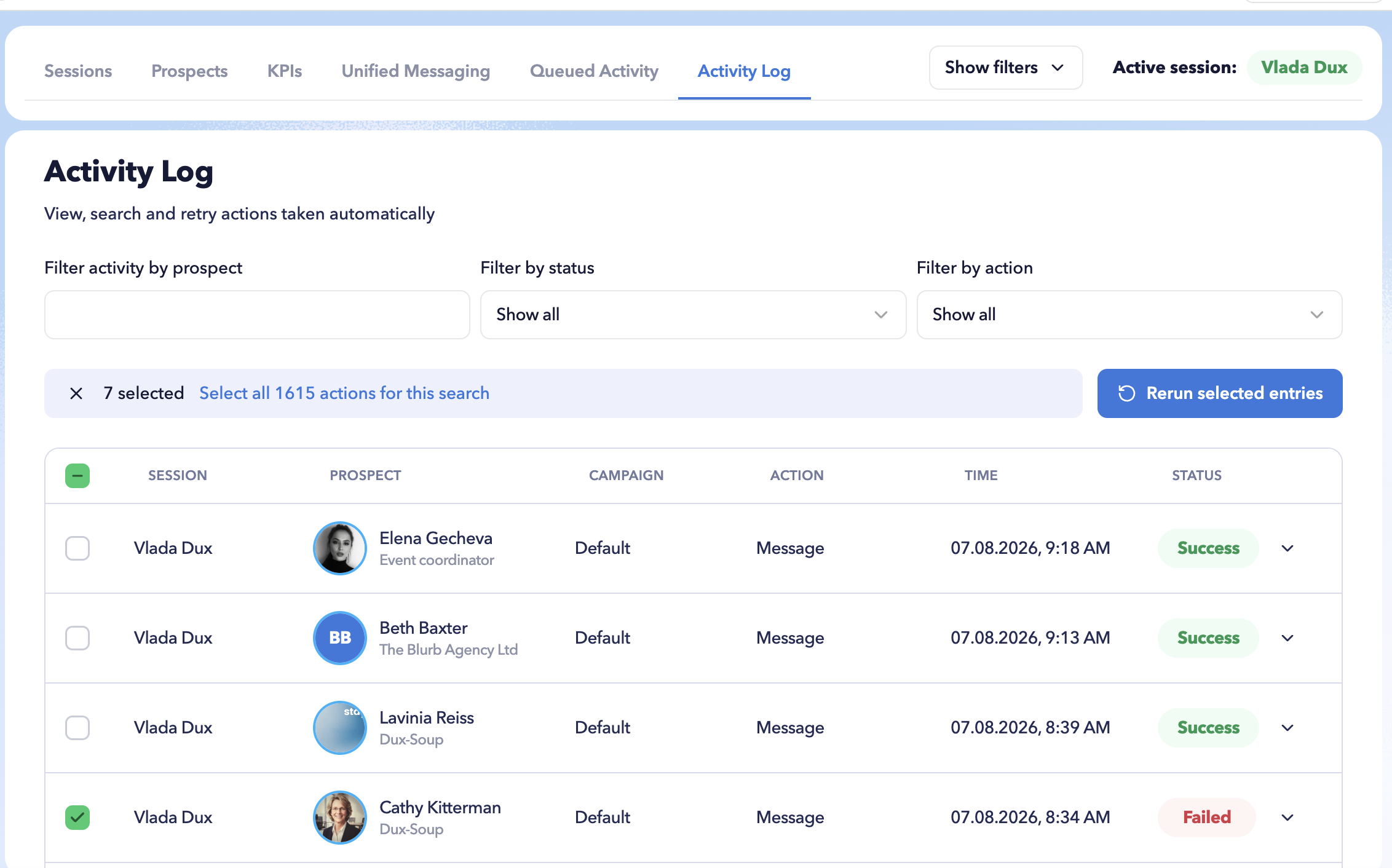The image size is (1392, 868).
Task: Click Elena Gecheva's profile photo
Action: [340, 548]
